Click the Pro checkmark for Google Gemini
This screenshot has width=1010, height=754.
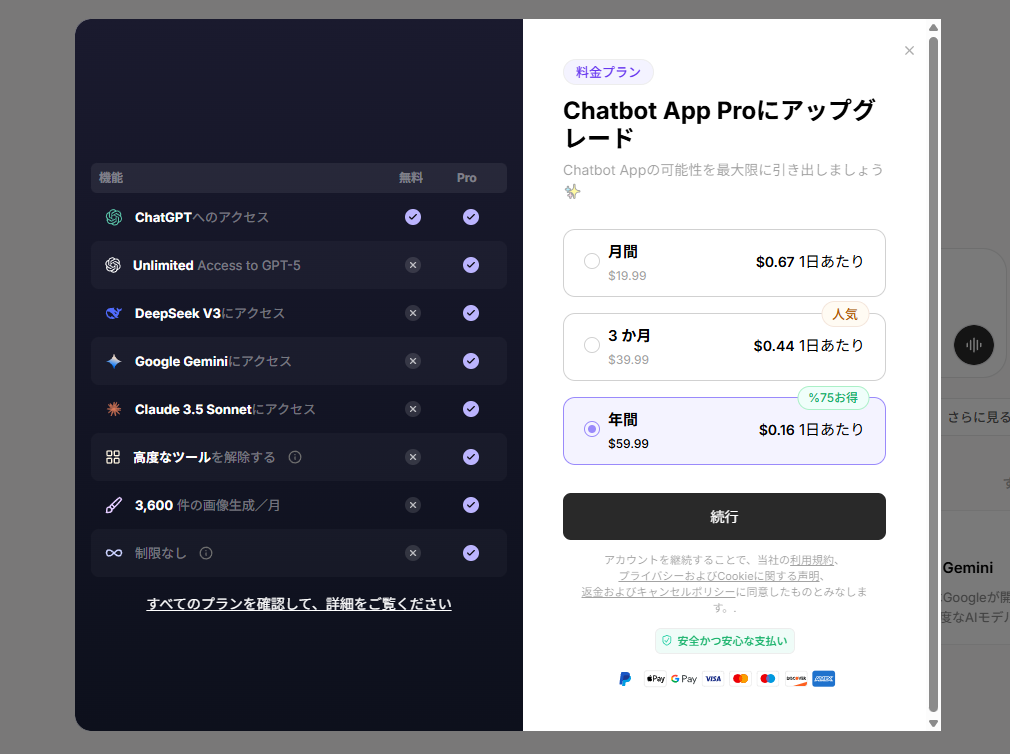(x=471, y=361)
